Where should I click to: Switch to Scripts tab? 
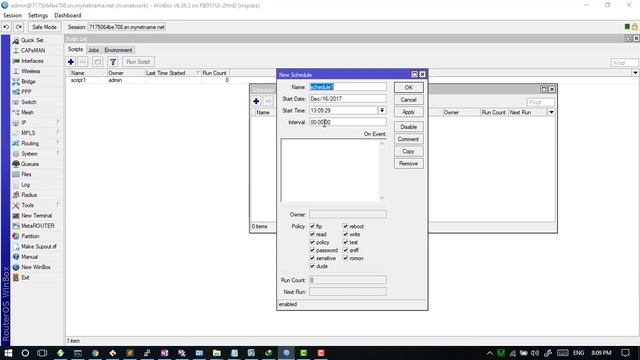tap(75, 49)
